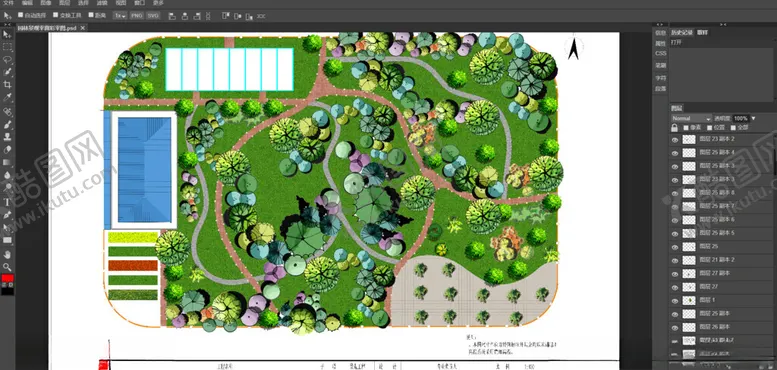Pick the Eyedropper tool
777x370 pixels.
click(7, 97)
